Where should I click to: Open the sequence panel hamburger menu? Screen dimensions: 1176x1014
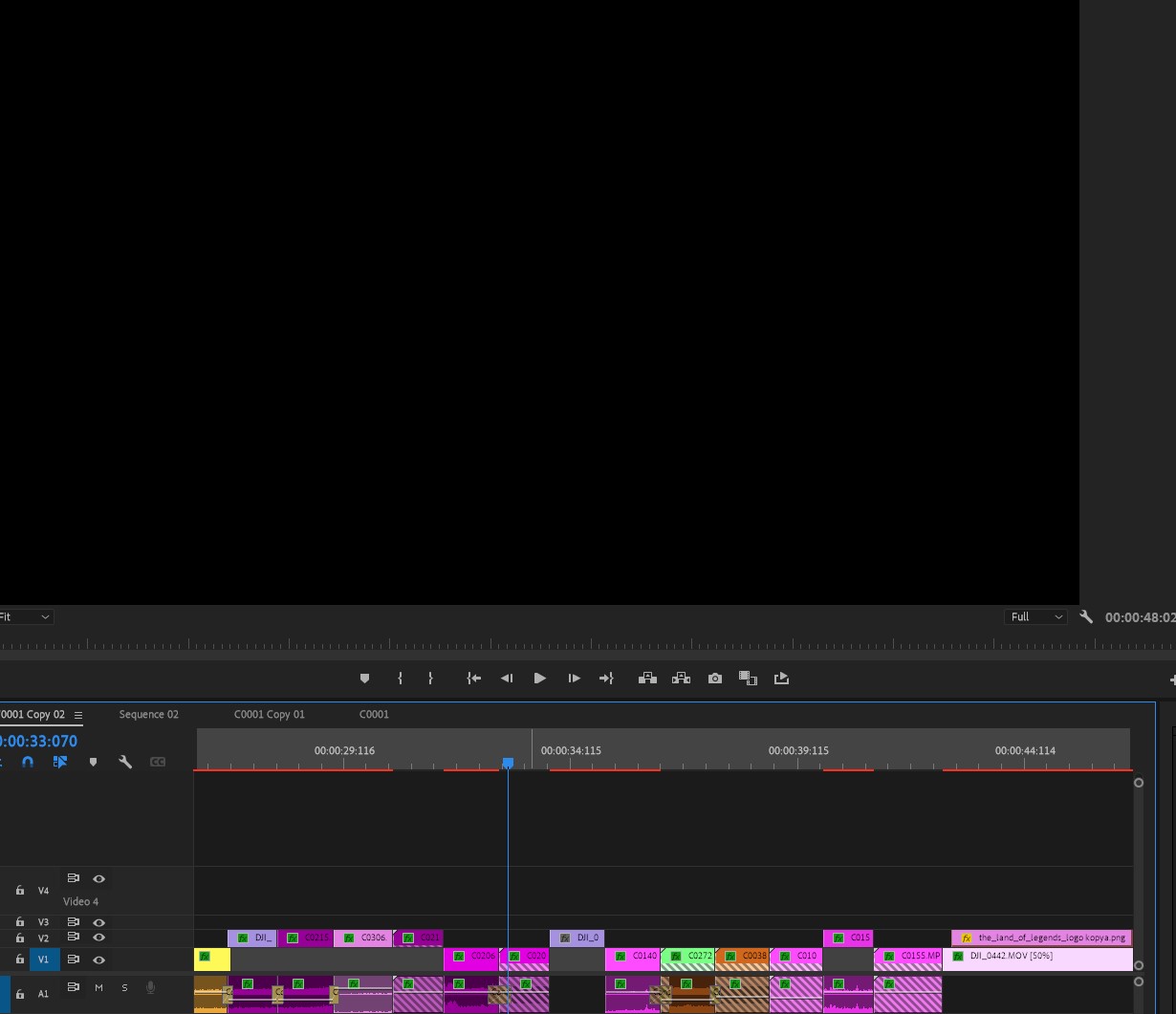(x=77, y=714)
